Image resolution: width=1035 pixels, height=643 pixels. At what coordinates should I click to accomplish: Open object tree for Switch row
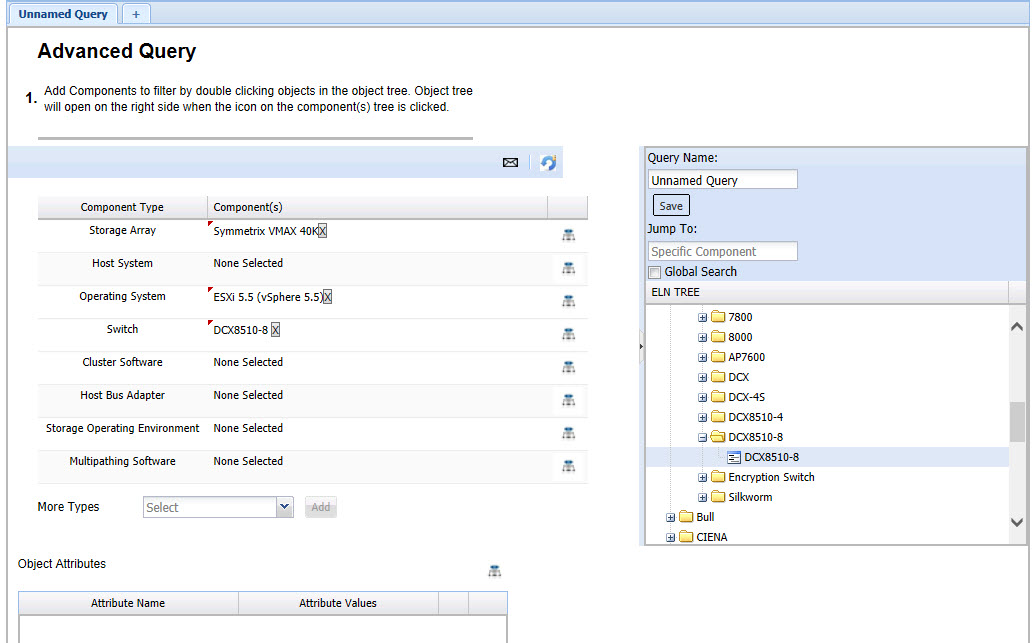[x=568, y=334]
